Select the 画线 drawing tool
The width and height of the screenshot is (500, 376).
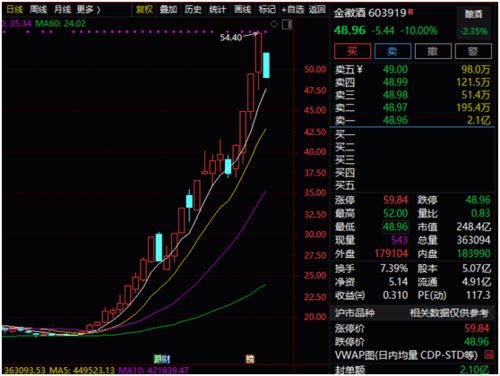(x=242, y=9)
